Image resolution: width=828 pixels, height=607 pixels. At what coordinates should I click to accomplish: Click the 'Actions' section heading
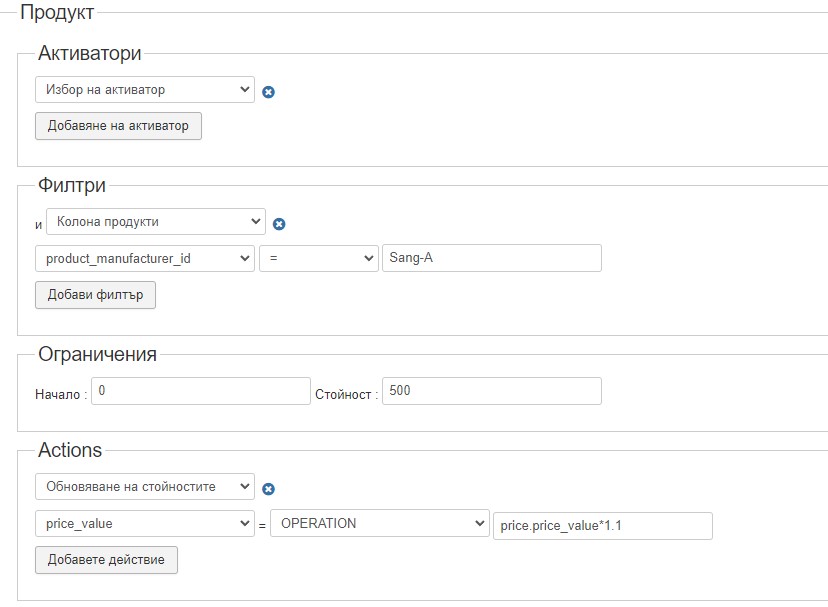coord(70,450)
